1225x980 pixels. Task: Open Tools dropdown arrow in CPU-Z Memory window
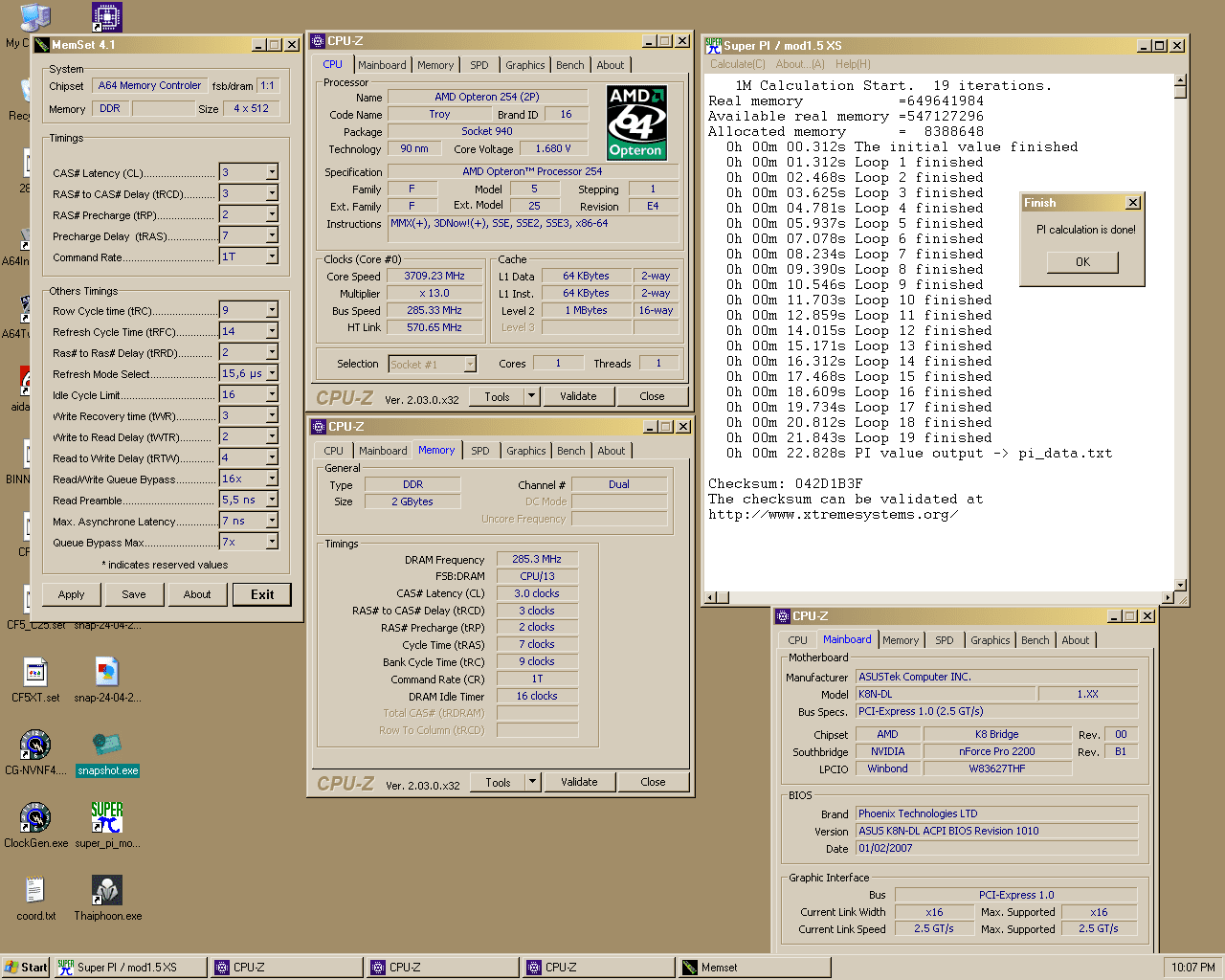533,782
